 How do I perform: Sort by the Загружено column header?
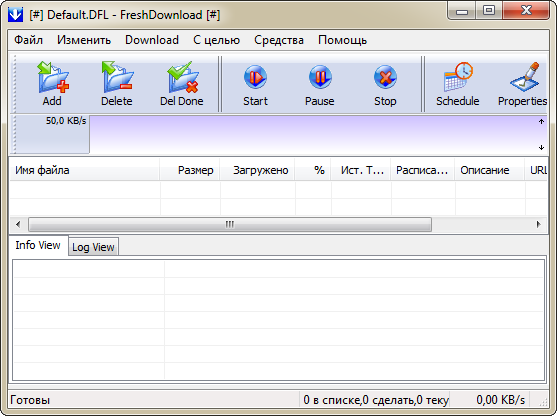pos(258,170)
